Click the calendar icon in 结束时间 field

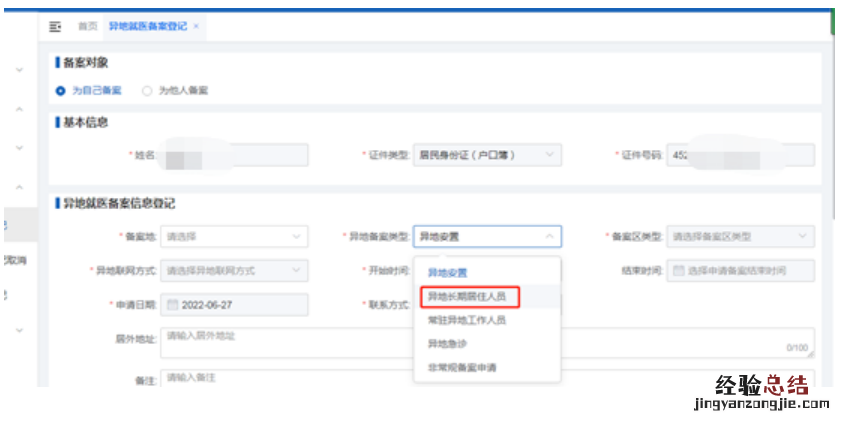[x=678, y=270]
